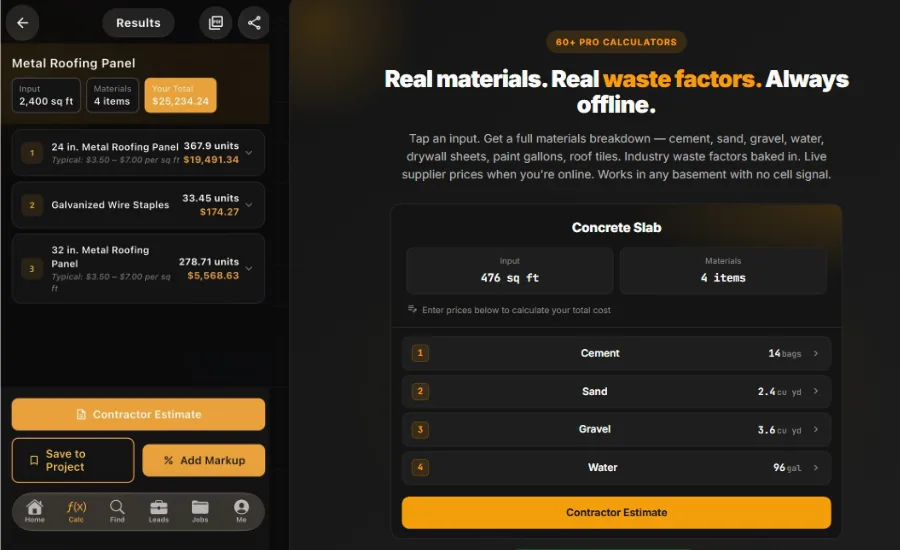Click the 33.45 units text
Image resolution: width=900 pixels, height=550 pixels.
pyautogui.click(x=211, y=198)
